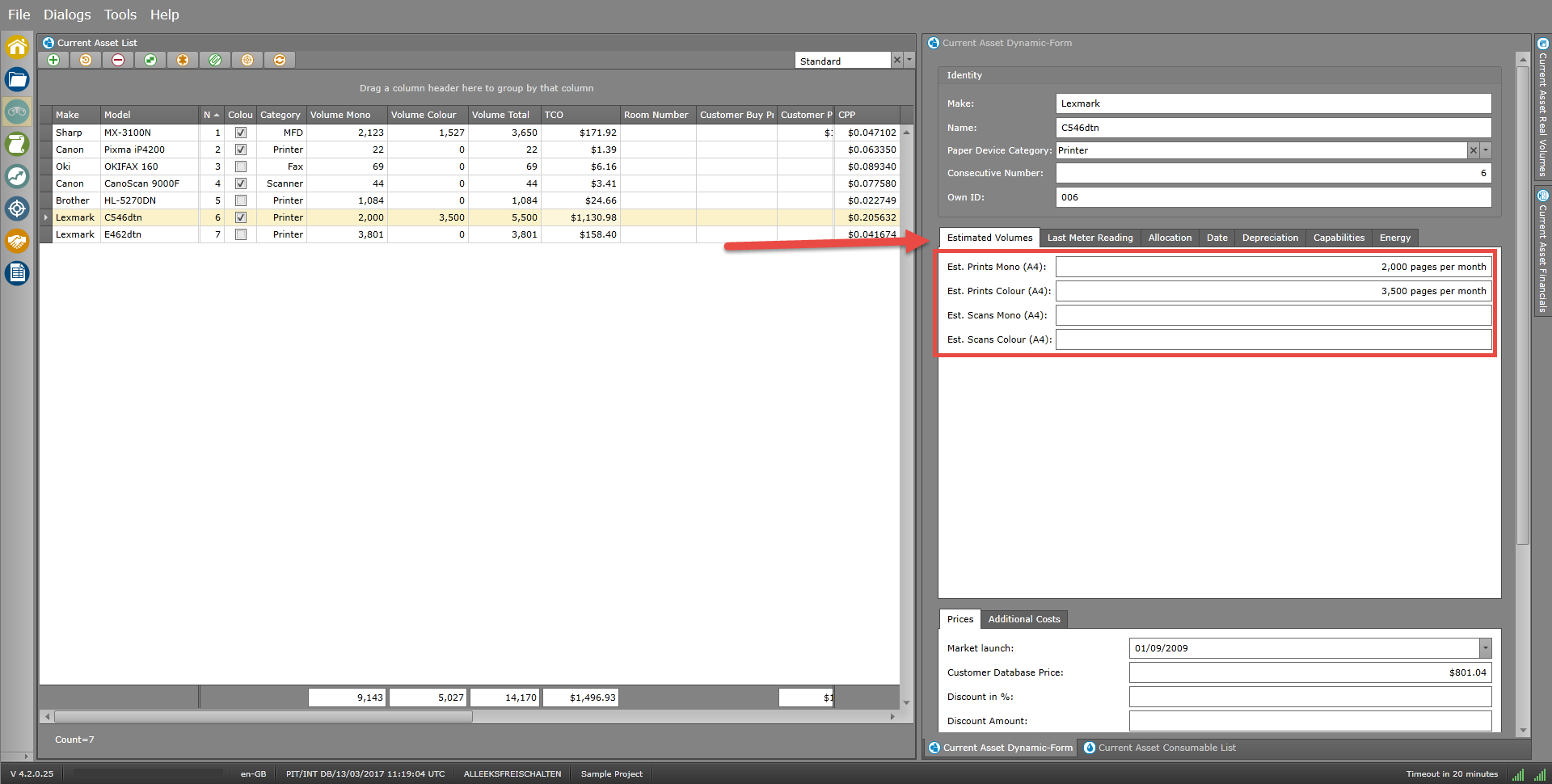This screenshot has width=1552, height=784.
Task: Open the blue folder sidebar icon
Action: (17, 79)
